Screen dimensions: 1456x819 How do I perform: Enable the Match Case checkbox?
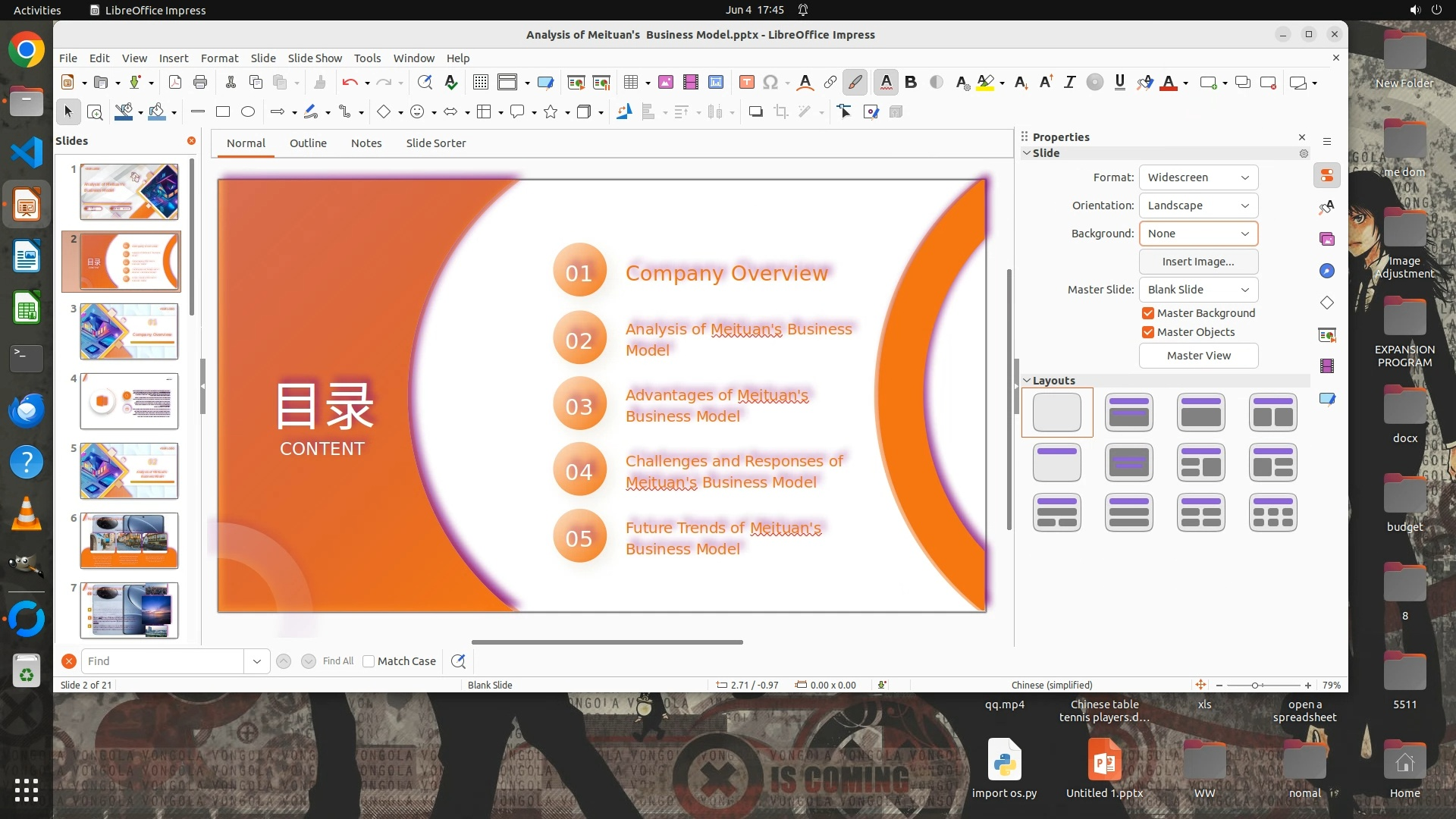click(369, 661)
